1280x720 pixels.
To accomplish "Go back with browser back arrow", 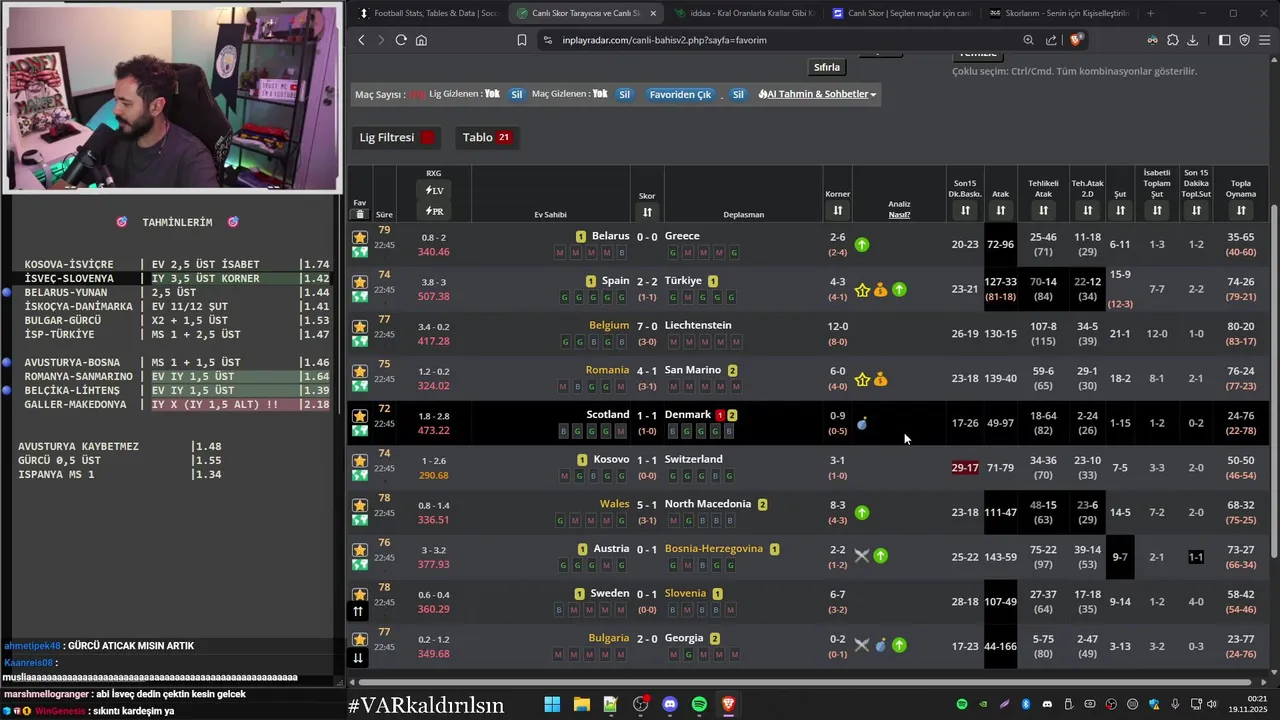I will point(362,40).
